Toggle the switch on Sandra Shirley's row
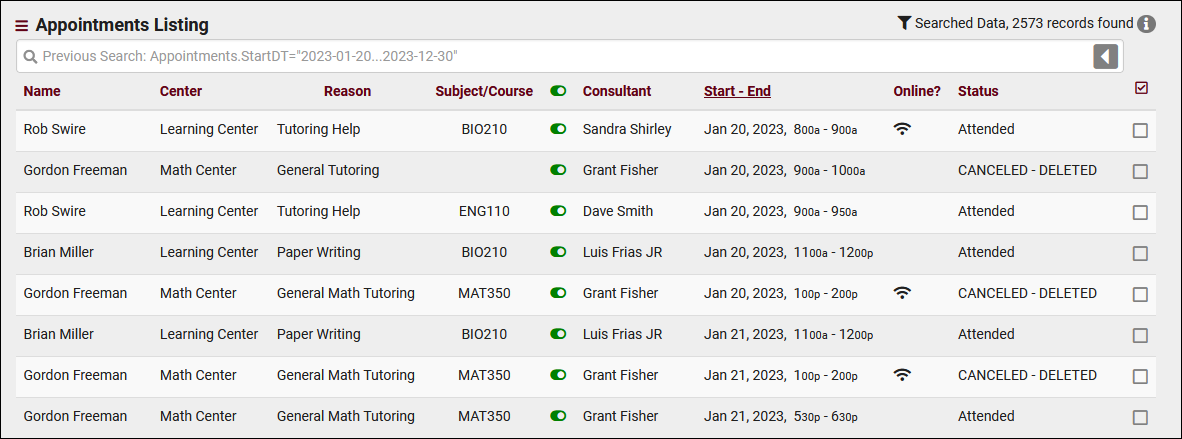The width and height of the screenshot is (1182, 439). [558, 129]
